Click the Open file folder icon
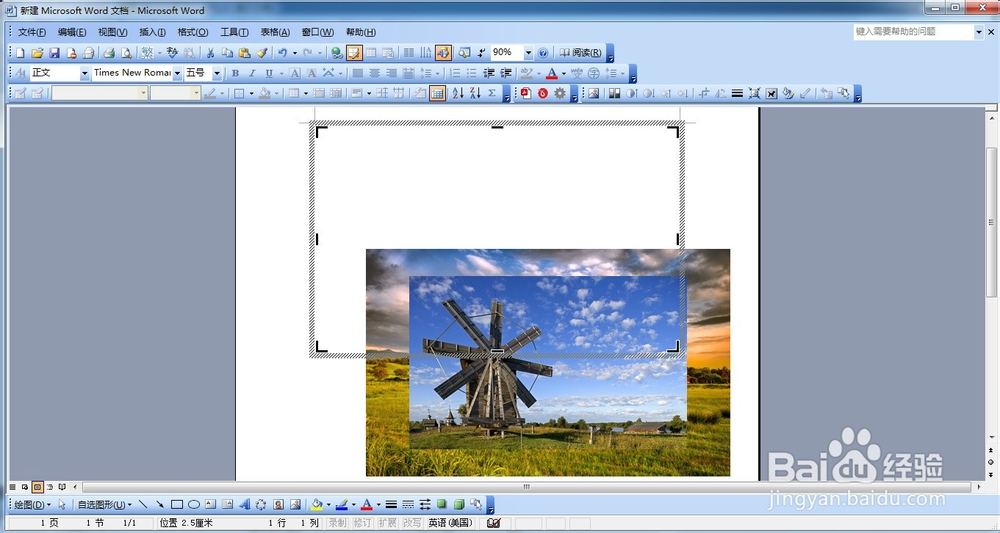This screenshot has width=1000, height=533. pos(37,53)
